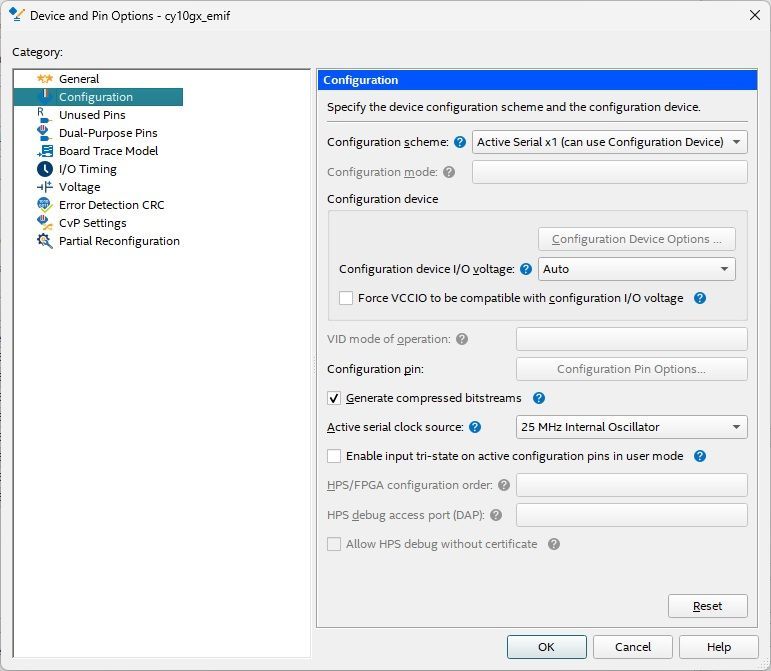Open help for Enable input tri-state option
Viewport: 771px width, 671px height.
click(x=700, y=456)
